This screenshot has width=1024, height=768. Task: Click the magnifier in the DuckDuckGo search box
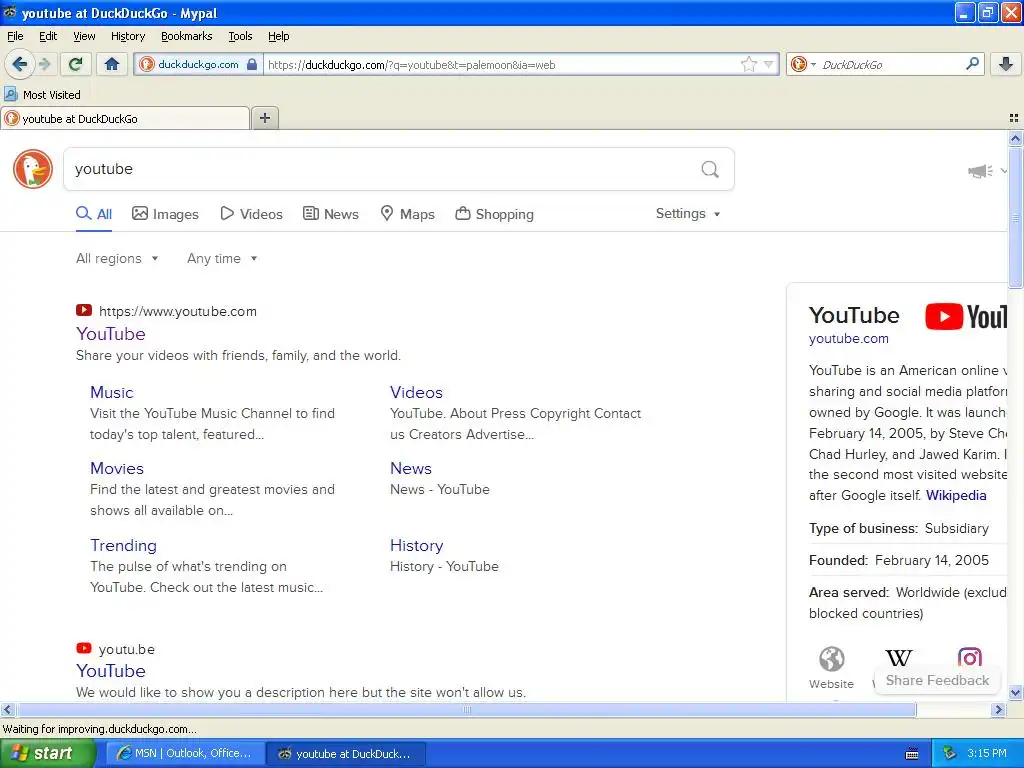[972, 64]
